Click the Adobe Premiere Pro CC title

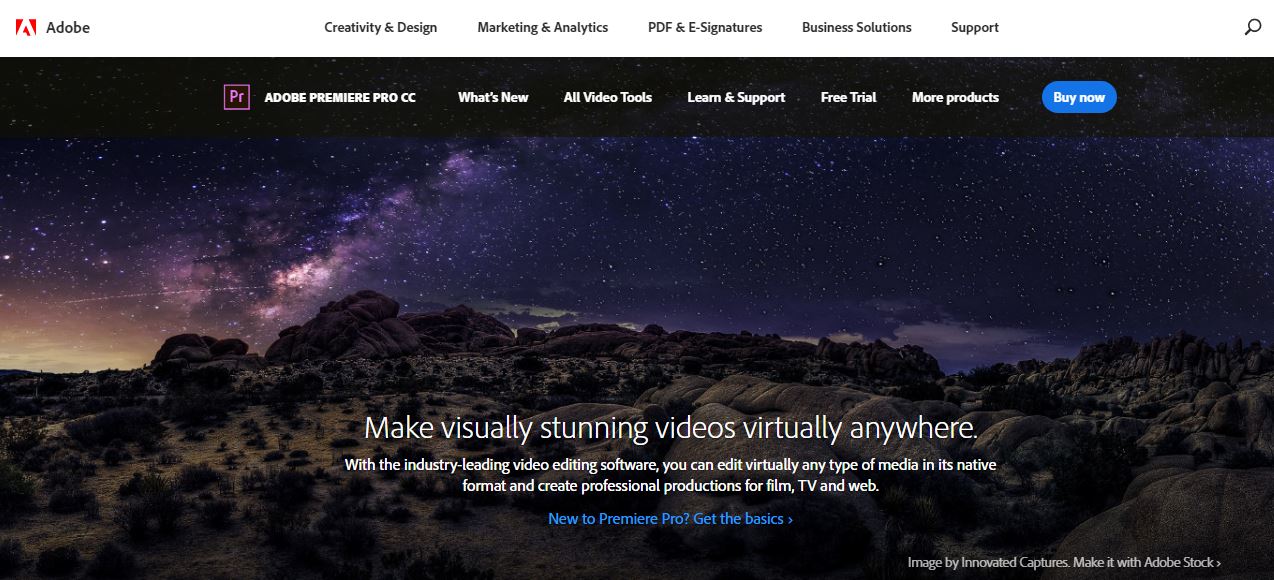tap(340, 97)
